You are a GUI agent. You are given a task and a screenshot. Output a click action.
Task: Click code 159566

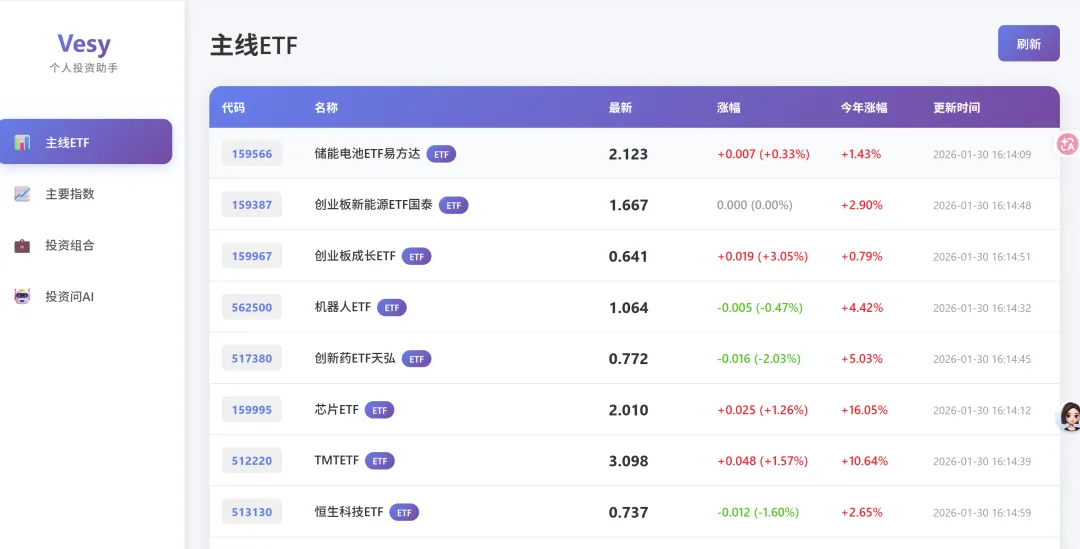(251, 154)
